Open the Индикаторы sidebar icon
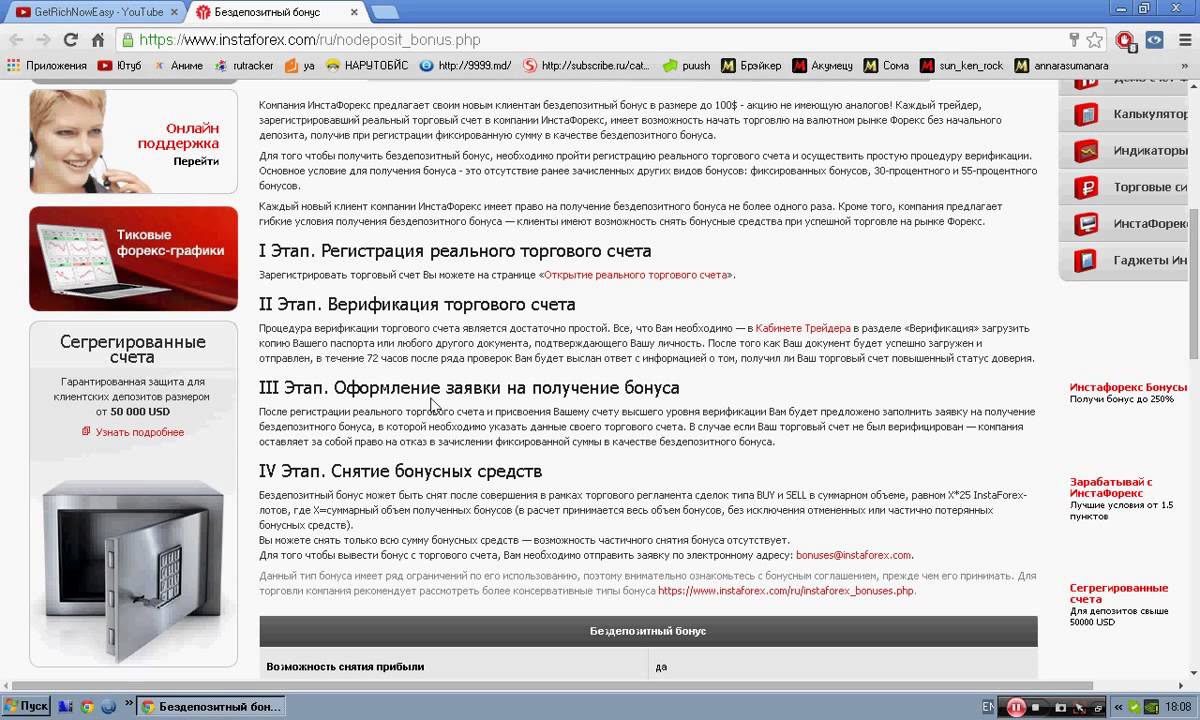 [x=1086, y=151]
